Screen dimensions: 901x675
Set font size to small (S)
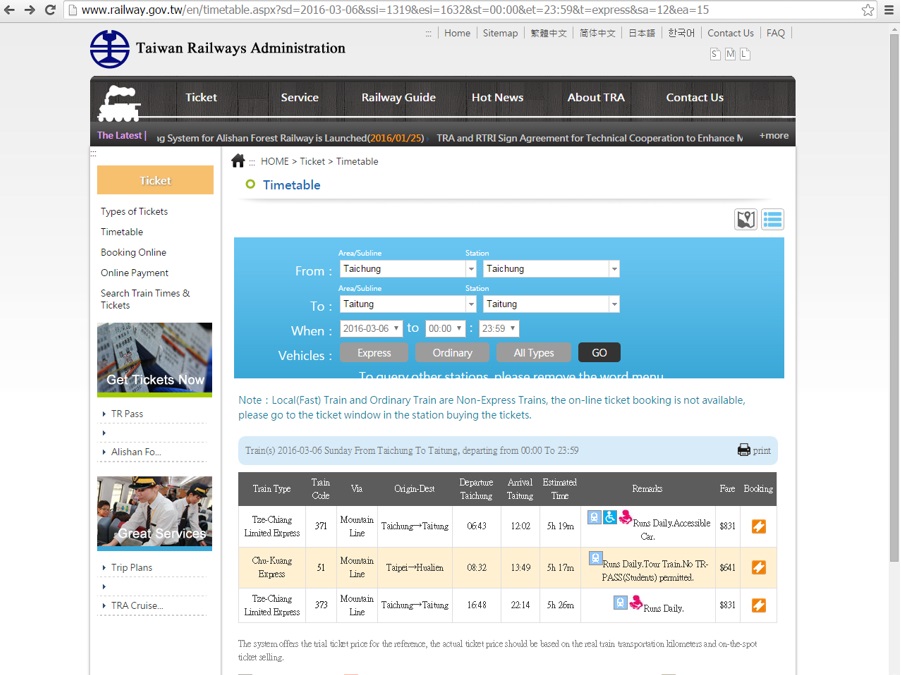pyautogui.click(x=715, y=54)
